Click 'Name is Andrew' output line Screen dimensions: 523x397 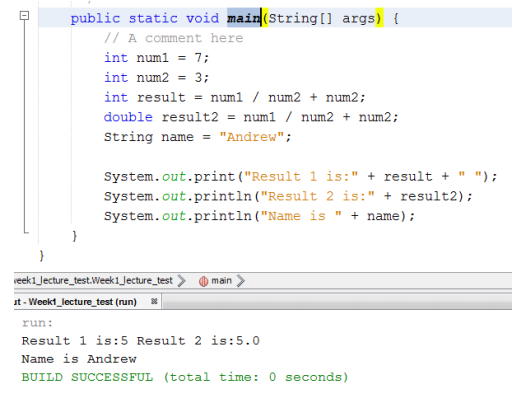[x=79, y=359]
